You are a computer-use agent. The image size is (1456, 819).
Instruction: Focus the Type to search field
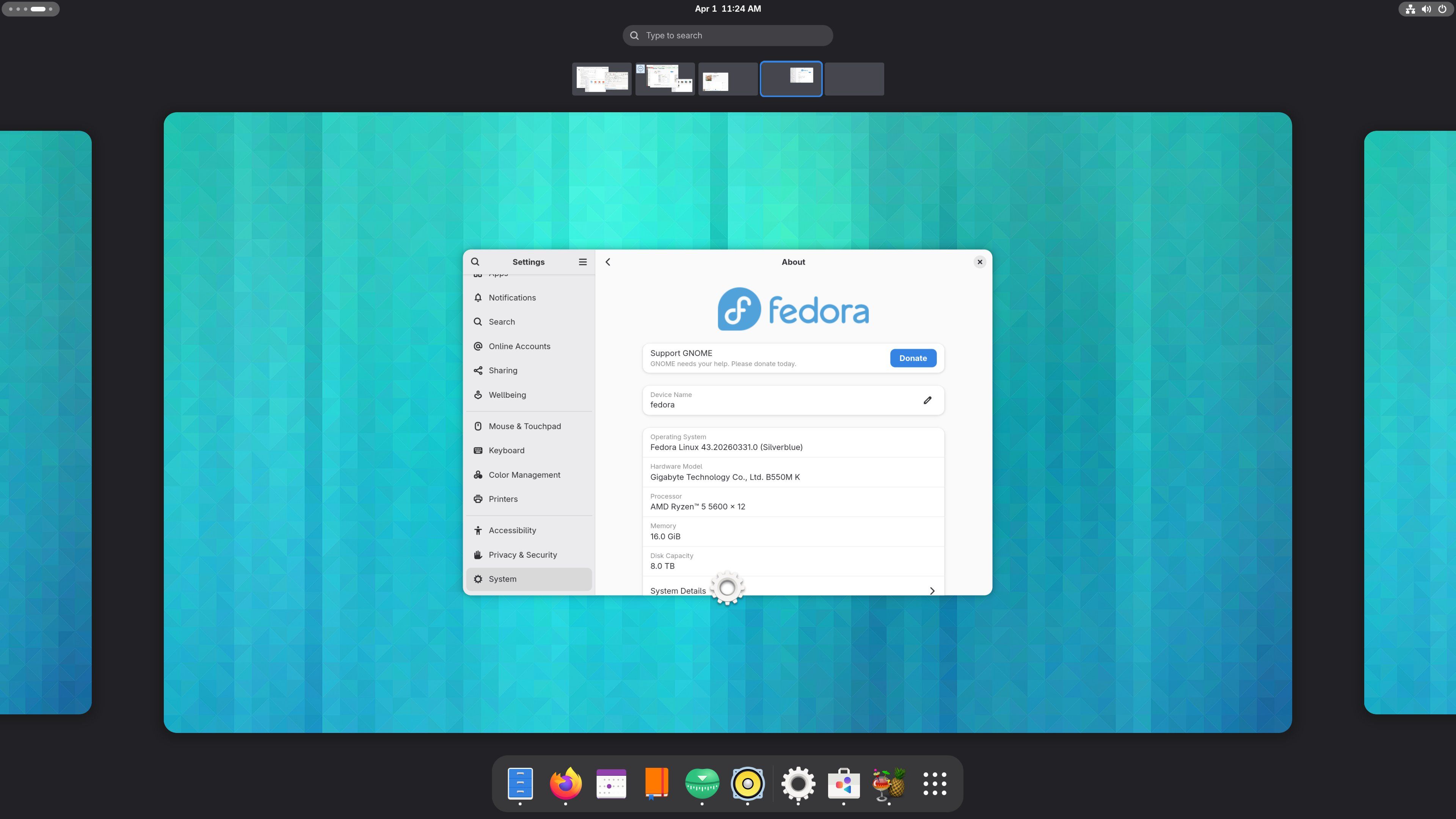[728, 35]
